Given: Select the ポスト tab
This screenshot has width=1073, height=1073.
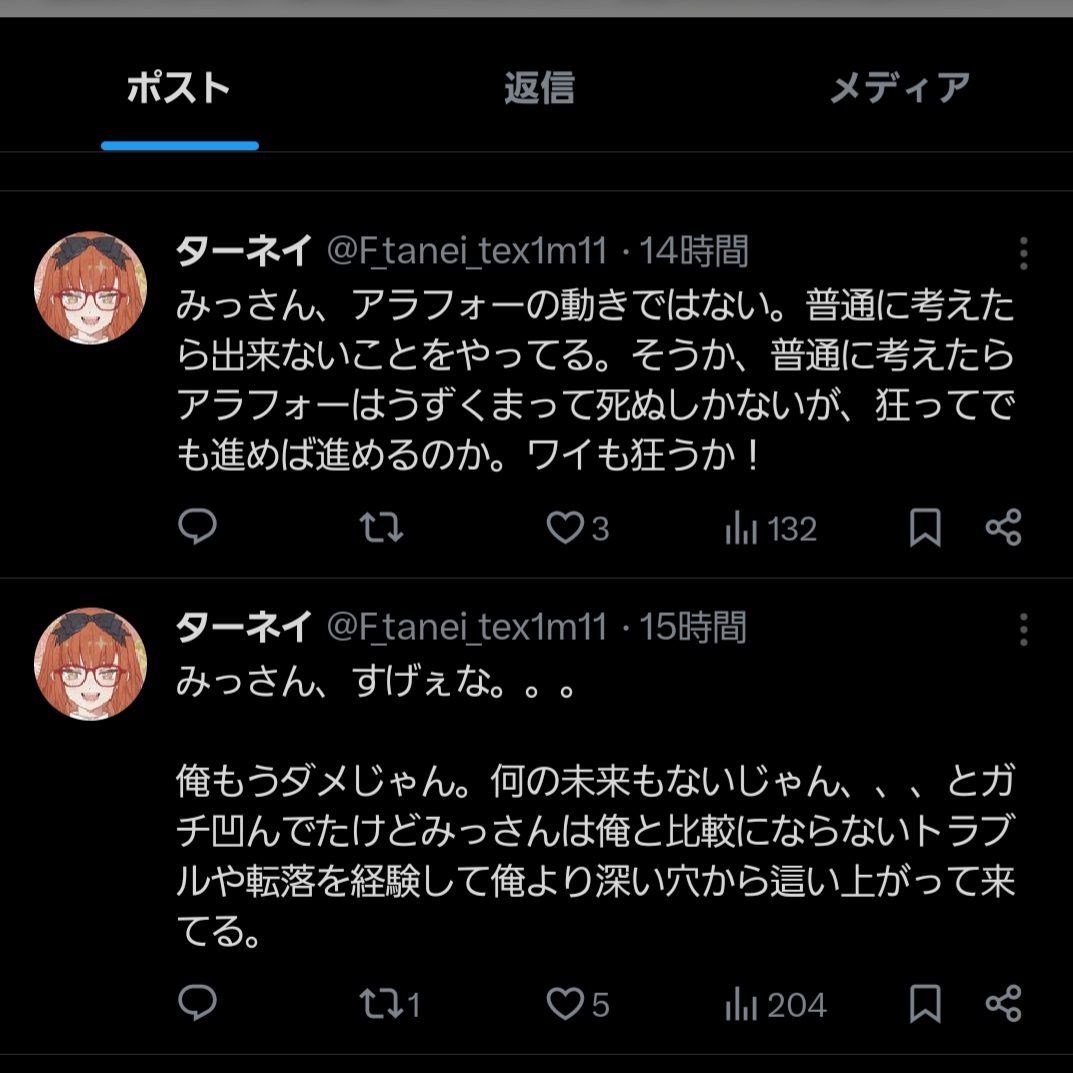Looking at the screenshot, I should click(x=179, y=88).
